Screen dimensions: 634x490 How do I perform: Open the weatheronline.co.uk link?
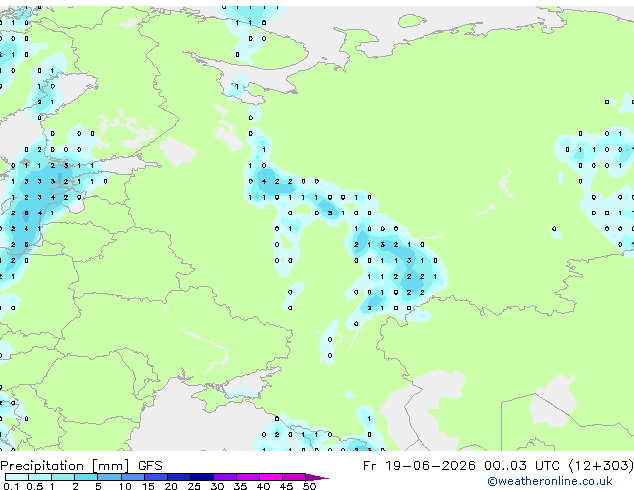550,481
